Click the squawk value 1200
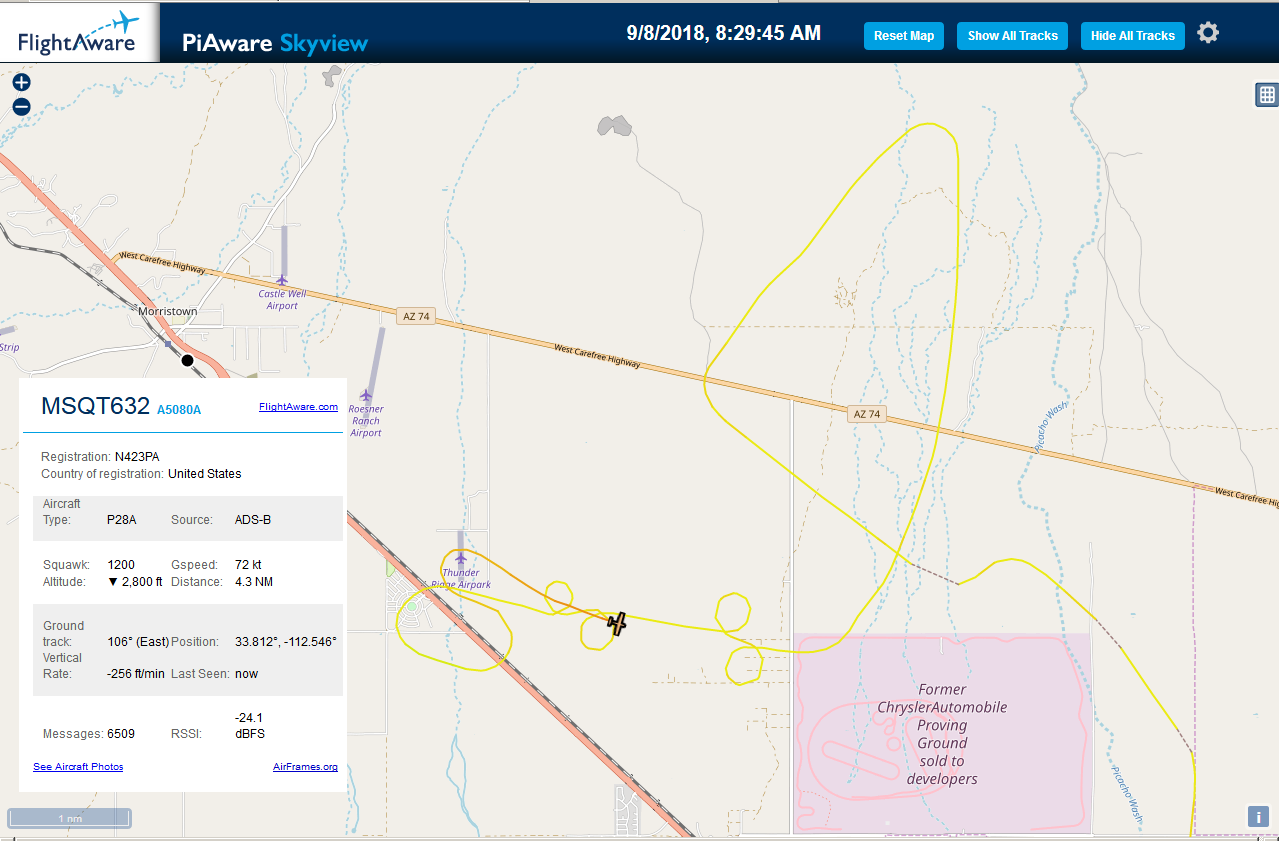This screenshot has width=1279, height=841. tap(121, 565)
